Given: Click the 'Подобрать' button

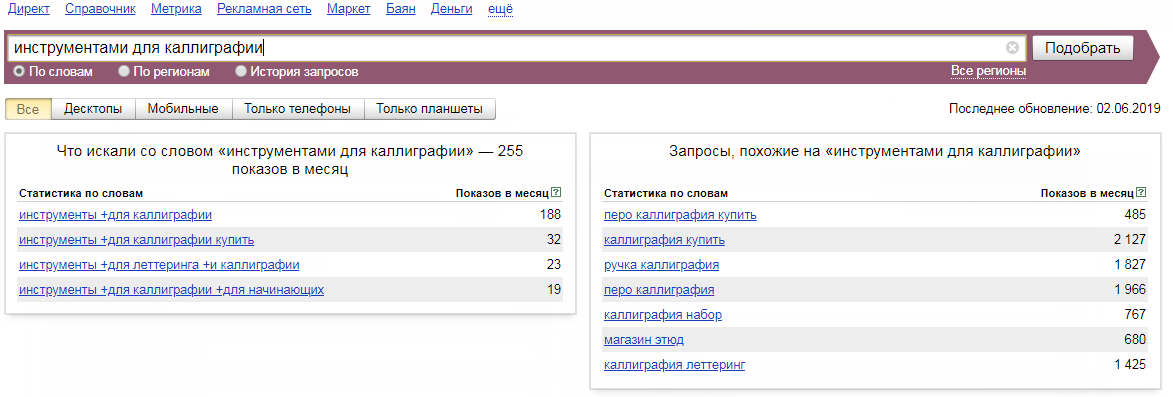Looking at the screenshot, I should tap(1082, 48).
